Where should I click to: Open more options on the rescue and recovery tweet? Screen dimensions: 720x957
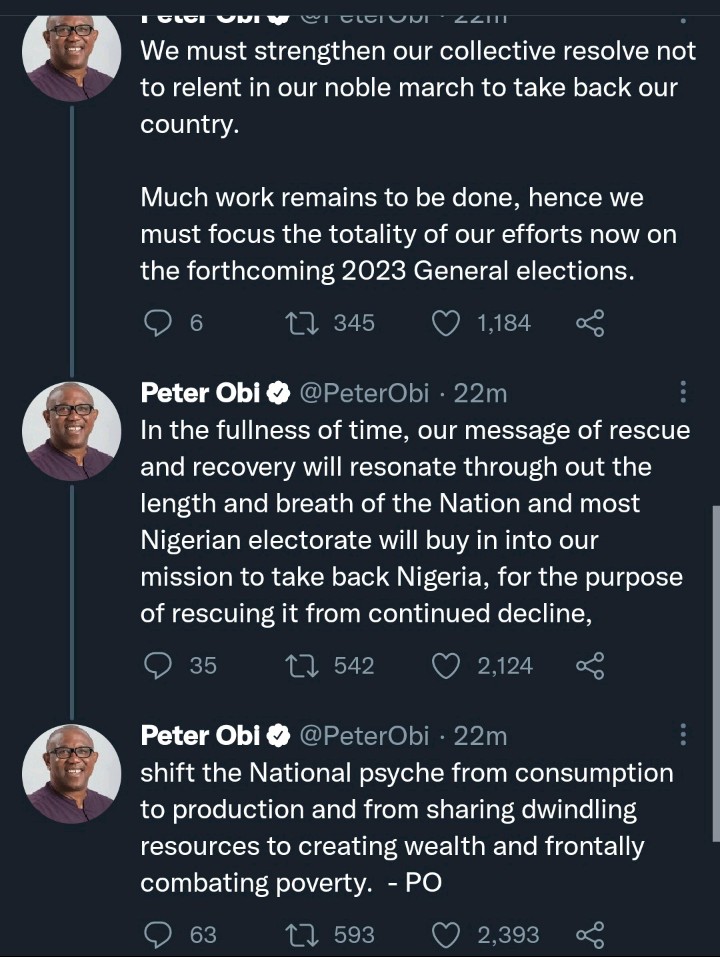(683, 393)
